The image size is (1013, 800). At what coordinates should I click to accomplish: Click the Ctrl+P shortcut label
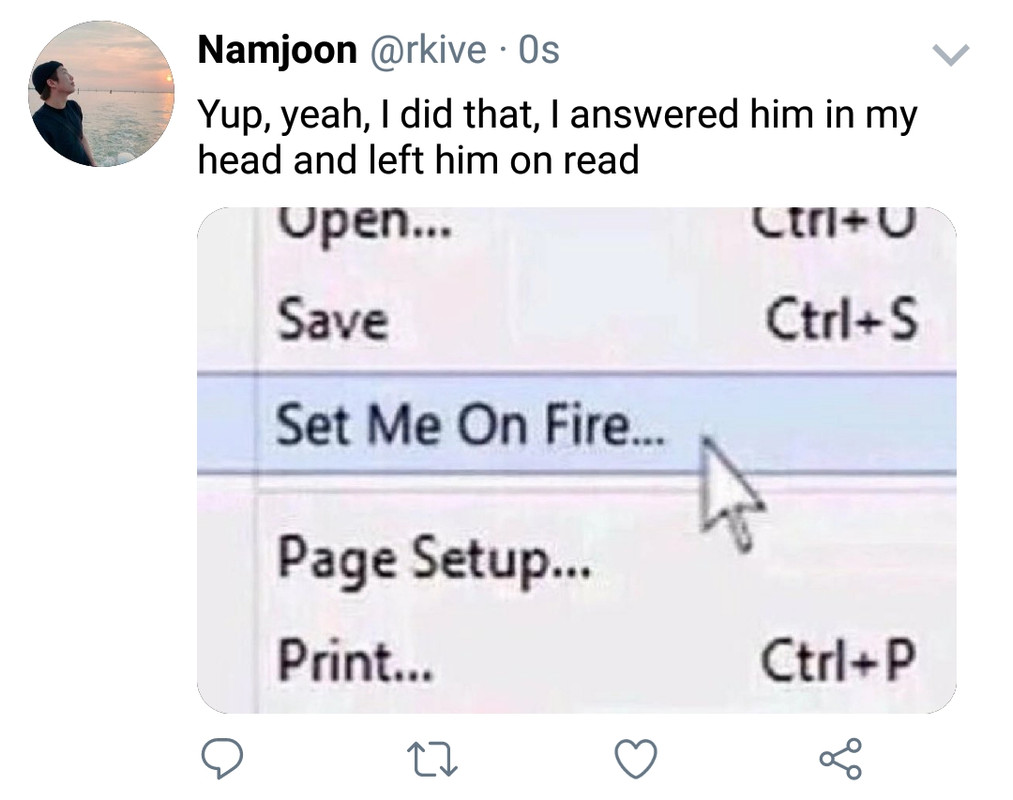(x=839, y=660)
